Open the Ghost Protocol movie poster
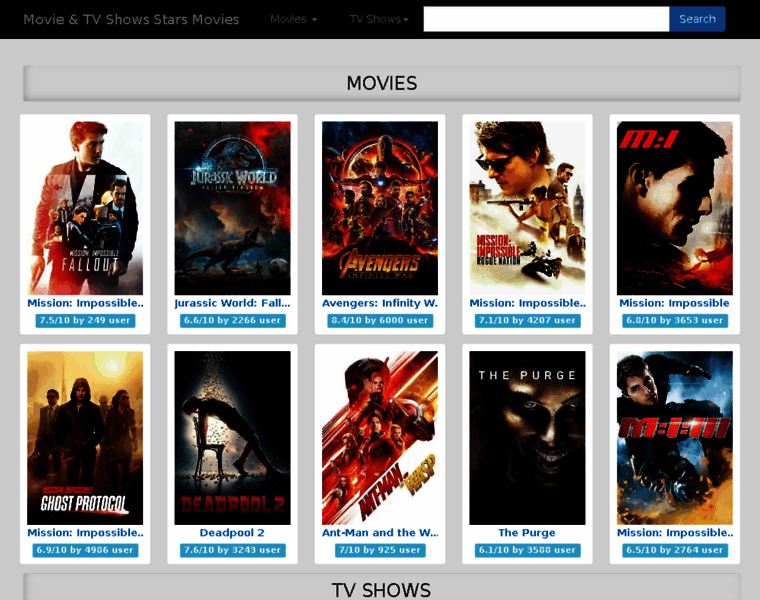This screenshot has width=760, height=600. [85, 438]
